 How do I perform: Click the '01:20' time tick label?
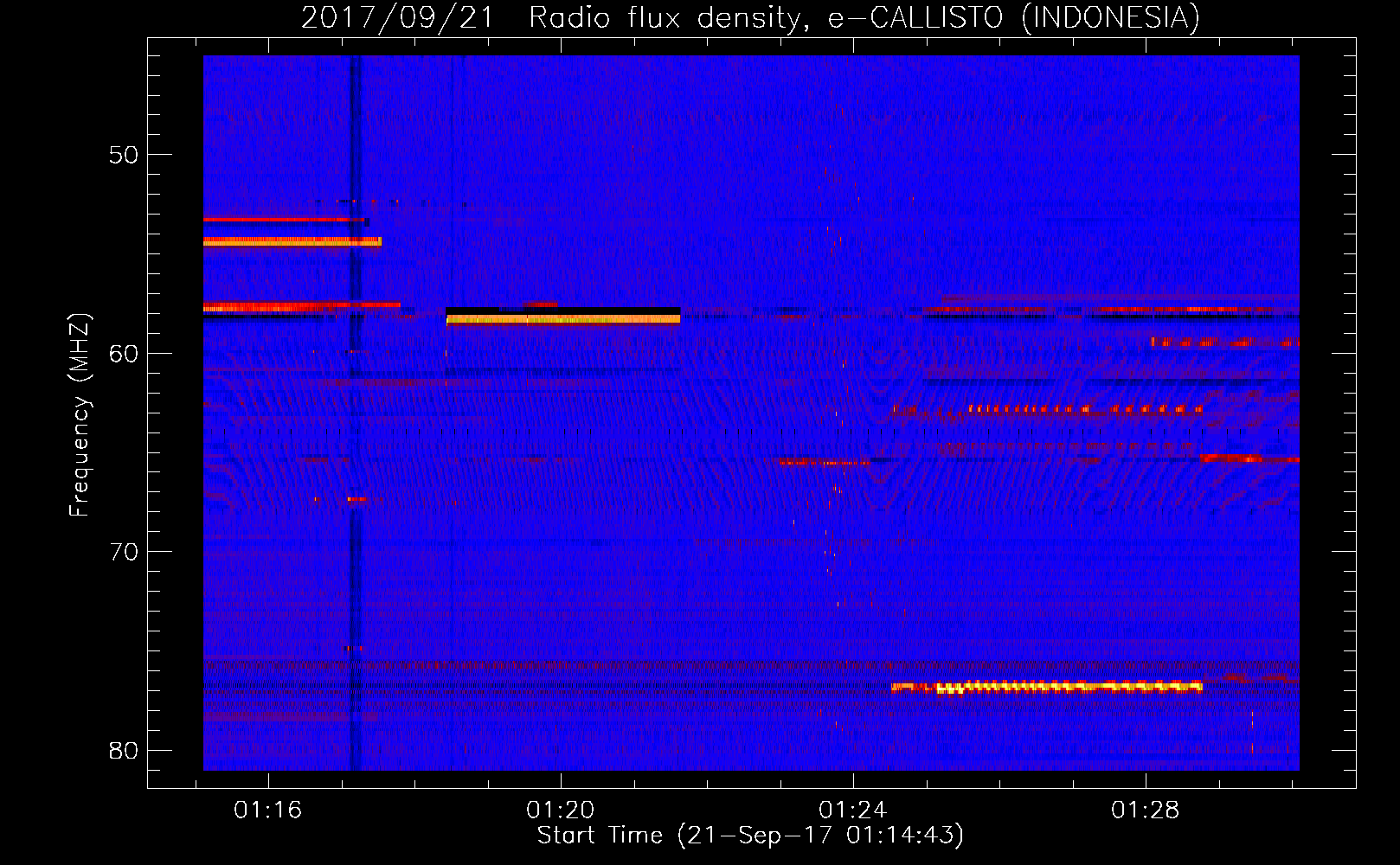[x=561, y=810]
